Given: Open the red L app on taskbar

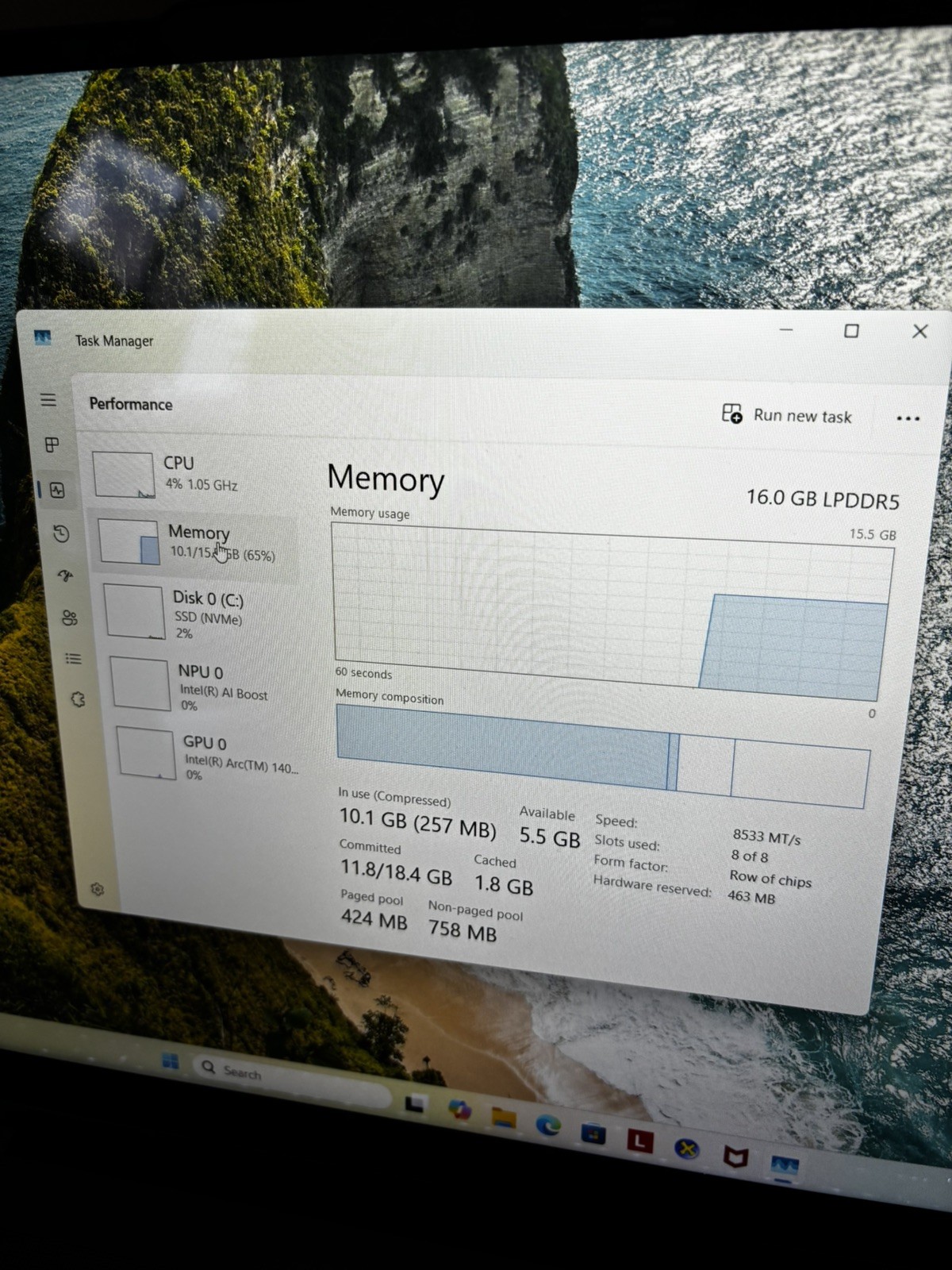Looking at the screenshot, I should (x=640, y=1141).
